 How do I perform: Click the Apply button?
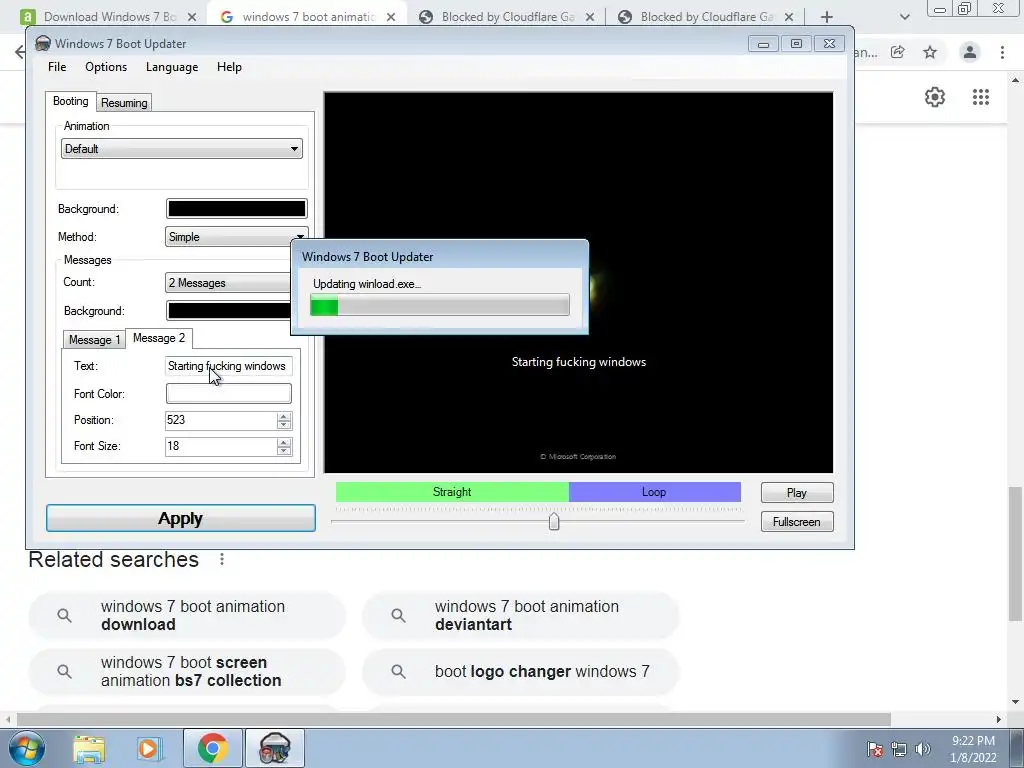(181, 519)
